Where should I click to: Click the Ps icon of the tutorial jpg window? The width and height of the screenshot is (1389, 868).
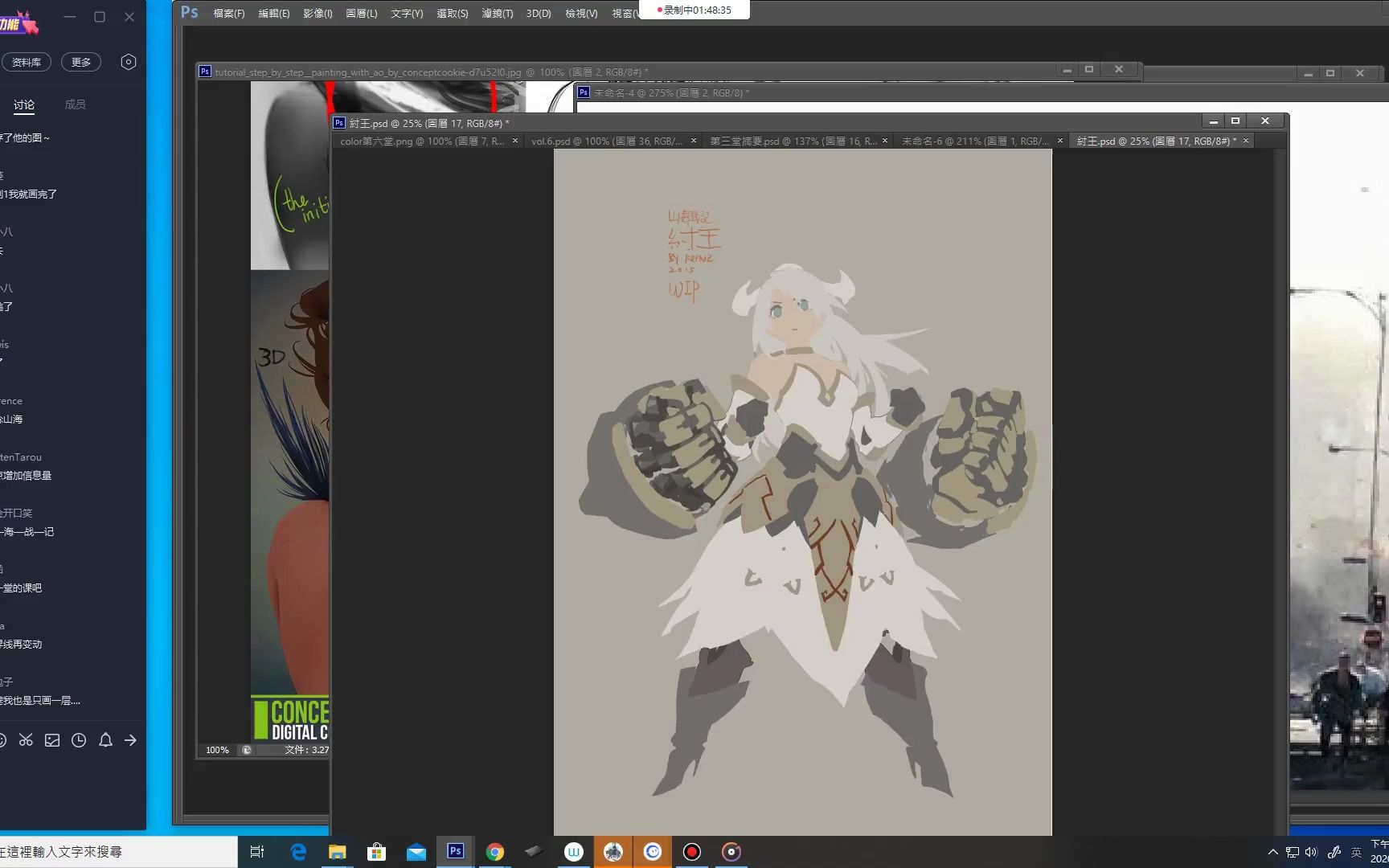point(205,72)
